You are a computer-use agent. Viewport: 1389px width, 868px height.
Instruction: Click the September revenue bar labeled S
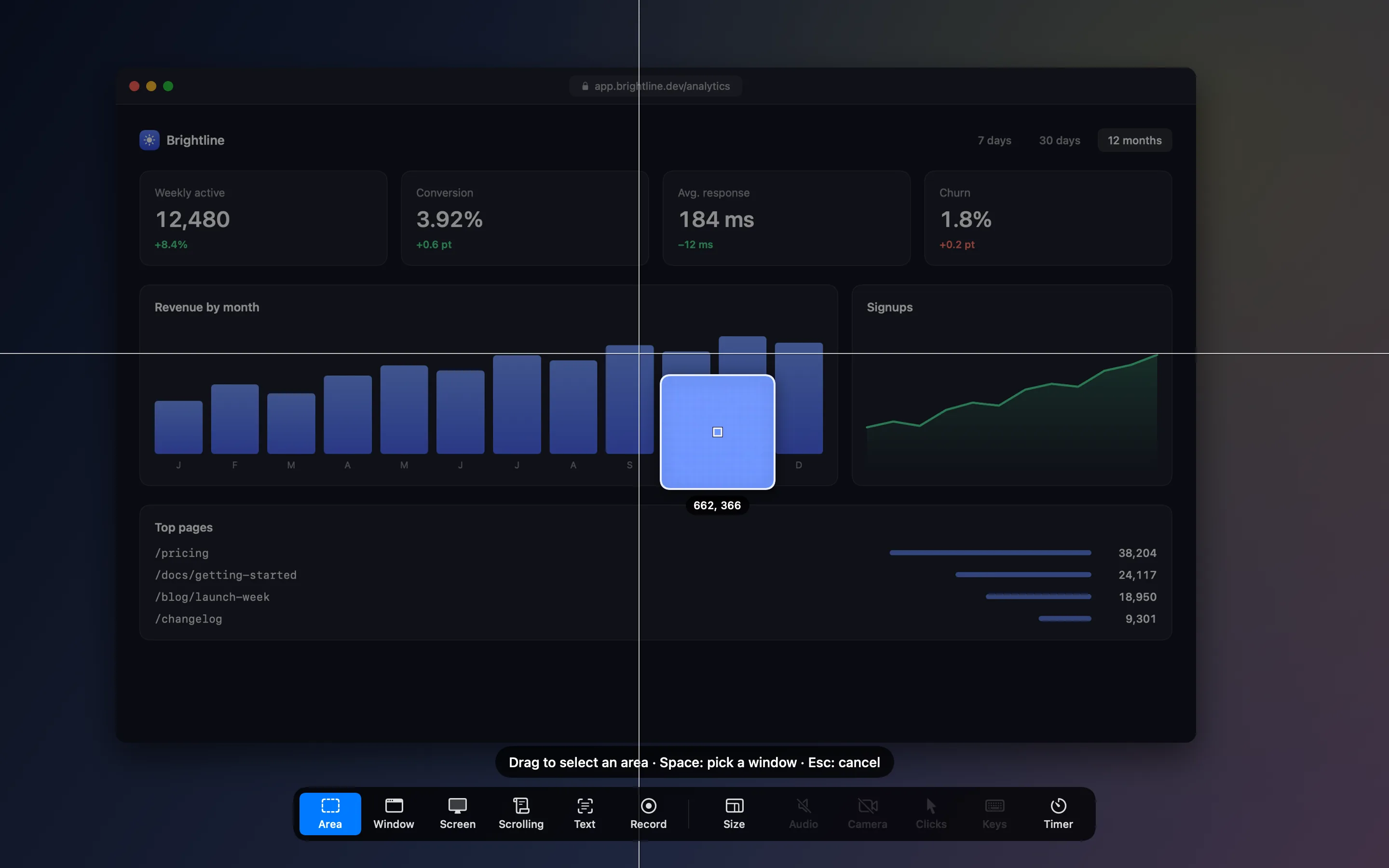coord(630,400)
